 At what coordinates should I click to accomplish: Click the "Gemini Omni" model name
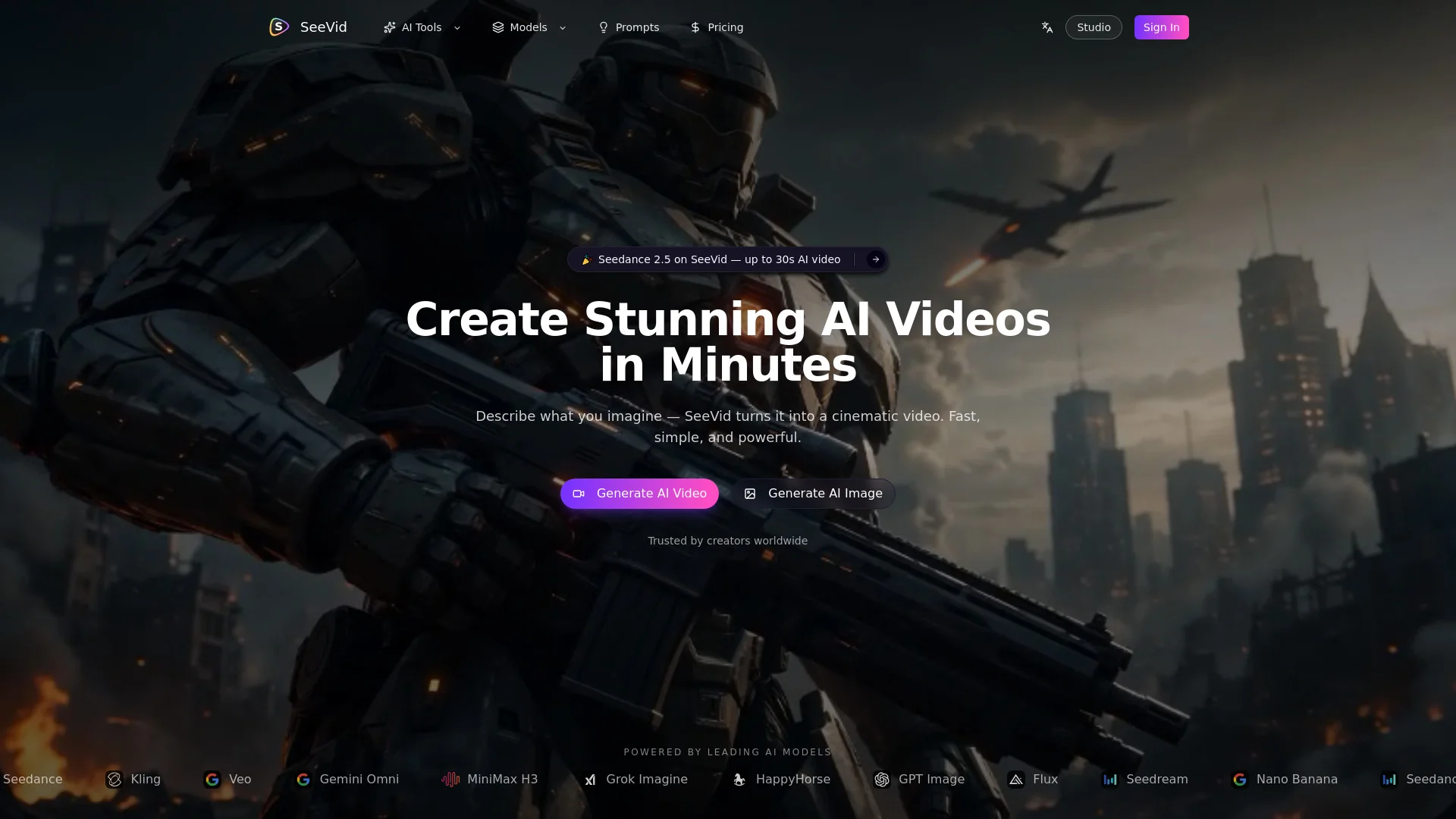coord(359,780)
